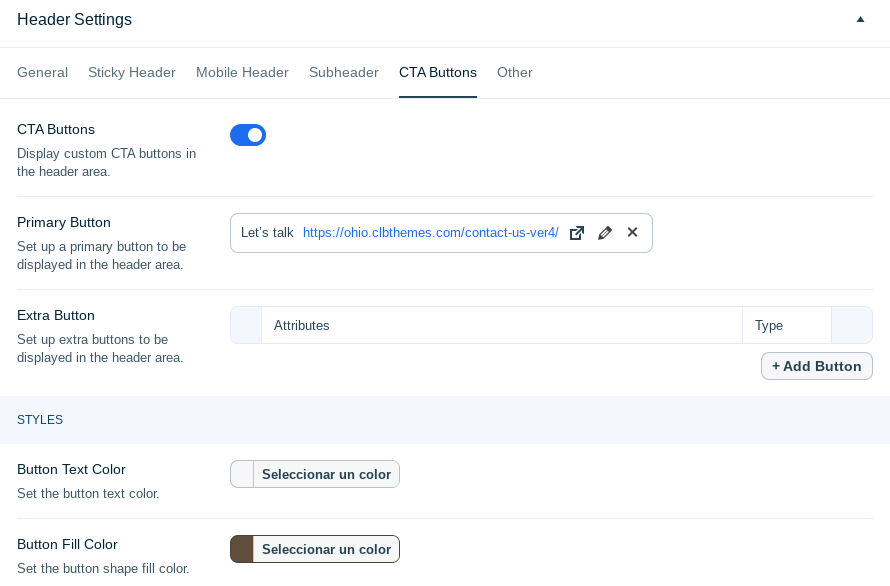Follow the ohio.clbthemes.com contact-us link
Image resolution: width=890 pixels, height=586 pixels.
[431, 233]
